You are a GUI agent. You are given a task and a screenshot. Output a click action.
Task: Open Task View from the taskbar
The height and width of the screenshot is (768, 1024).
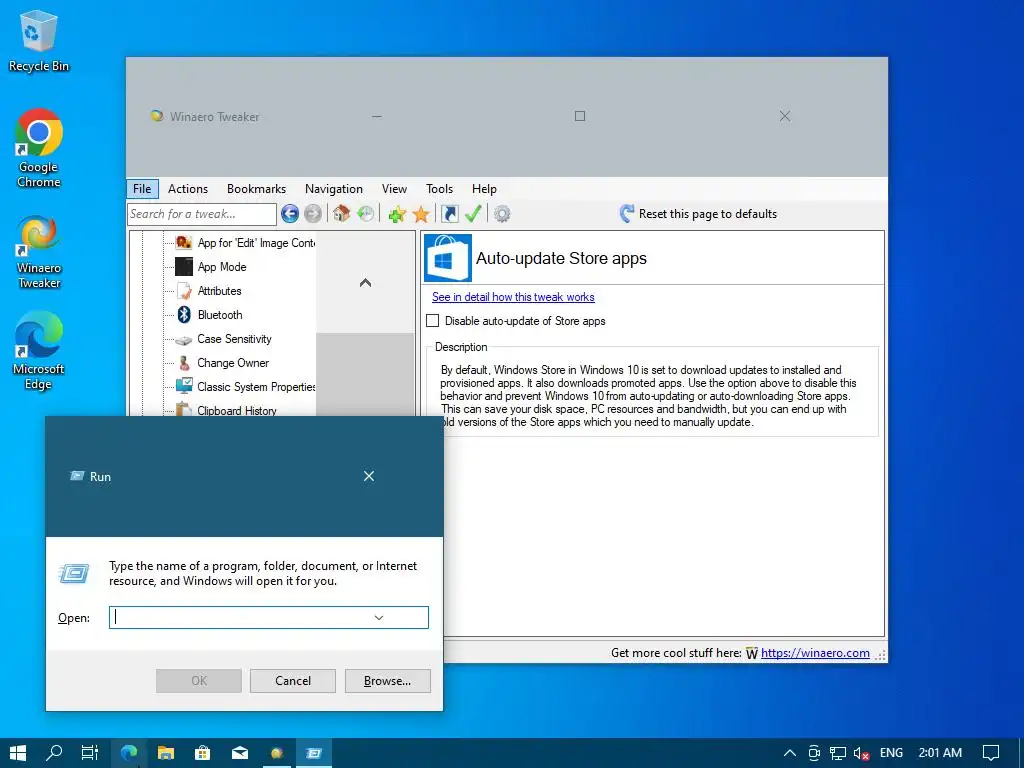[90, 753]
